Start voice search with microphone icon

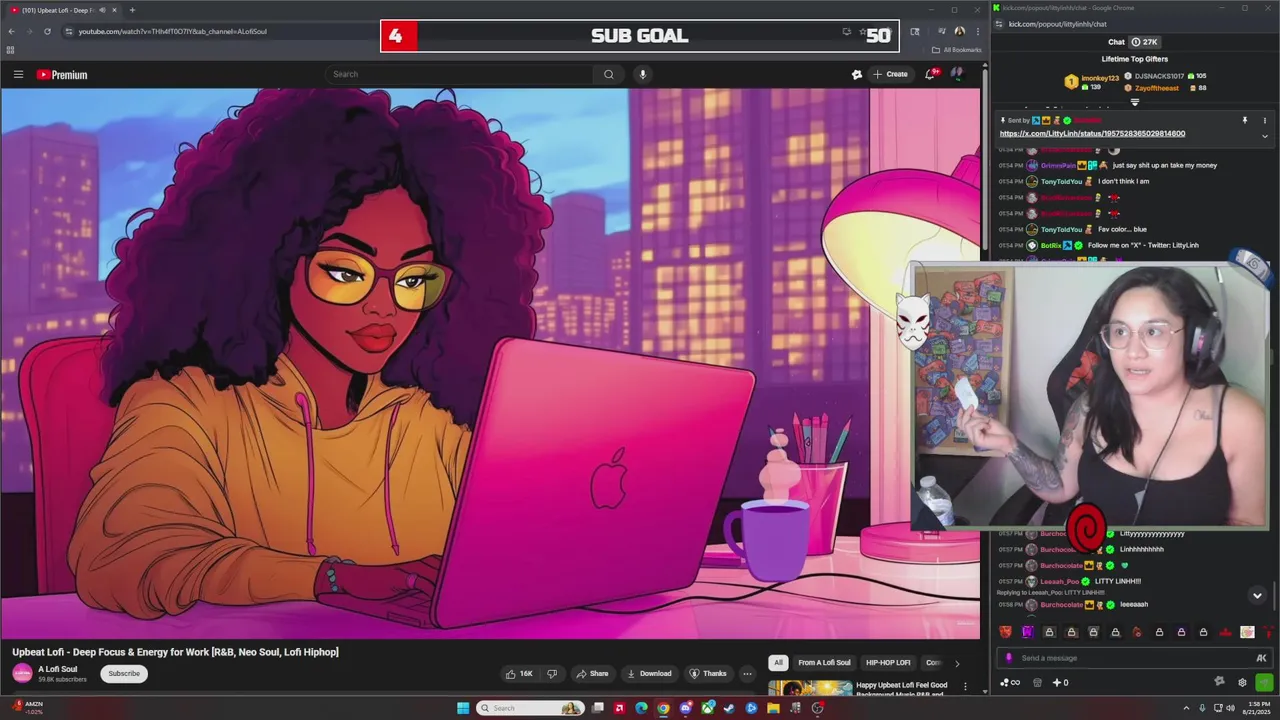[643, 74]
